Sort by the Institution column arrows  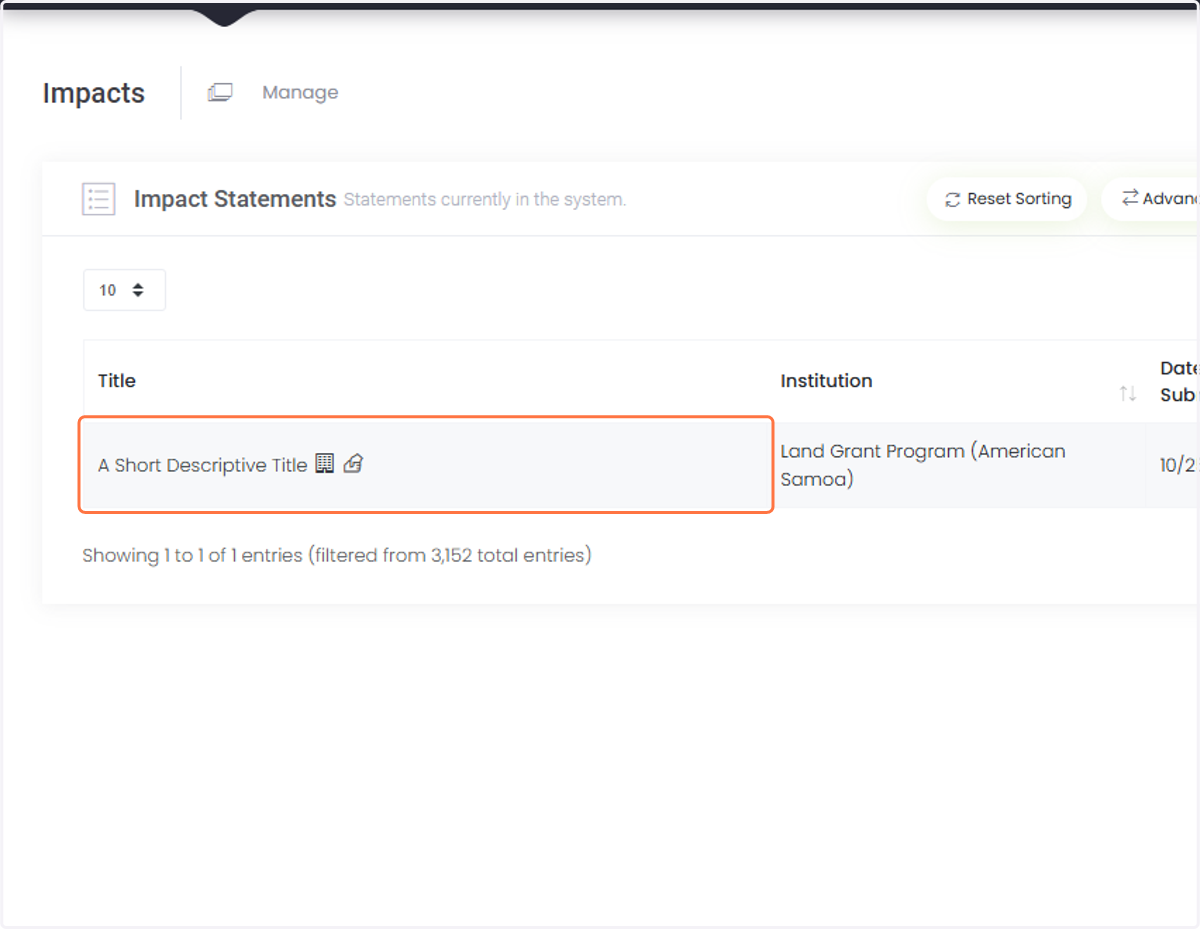(x=1128, y=394)
